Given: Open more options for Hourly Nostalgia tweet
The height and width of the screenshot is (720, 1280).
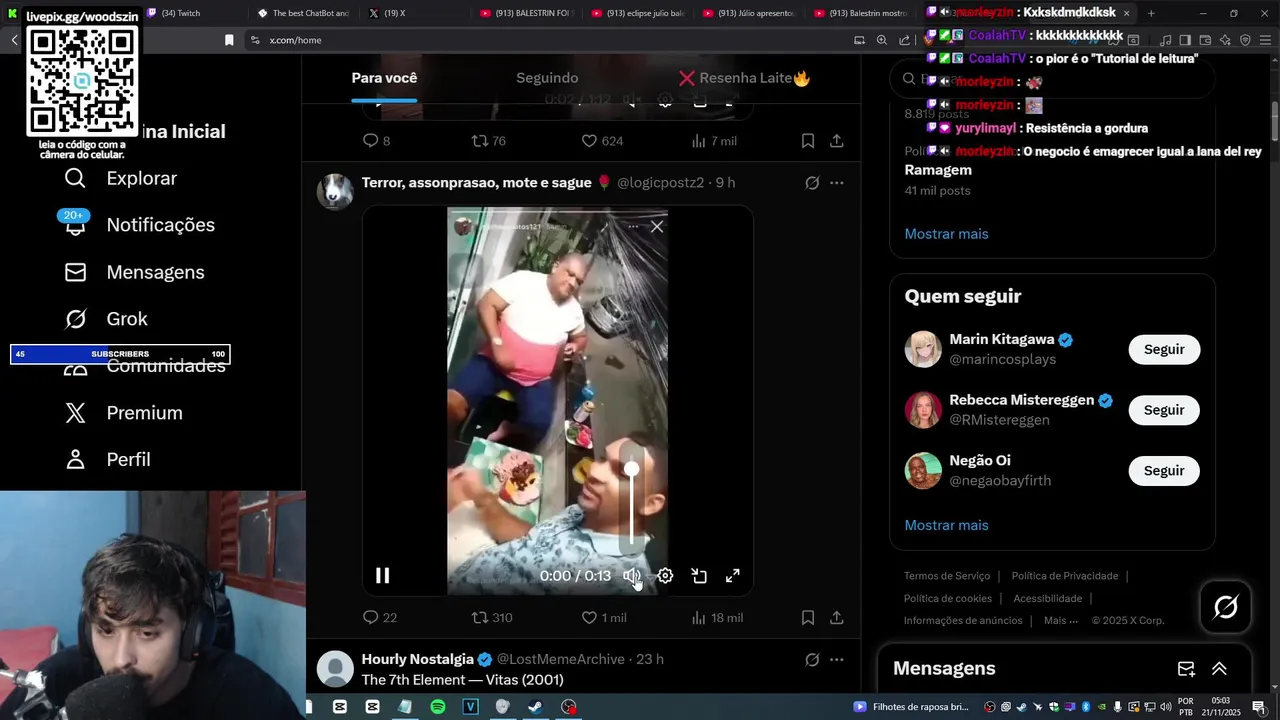Looking at the screenshot, I should tap(837, 660).
